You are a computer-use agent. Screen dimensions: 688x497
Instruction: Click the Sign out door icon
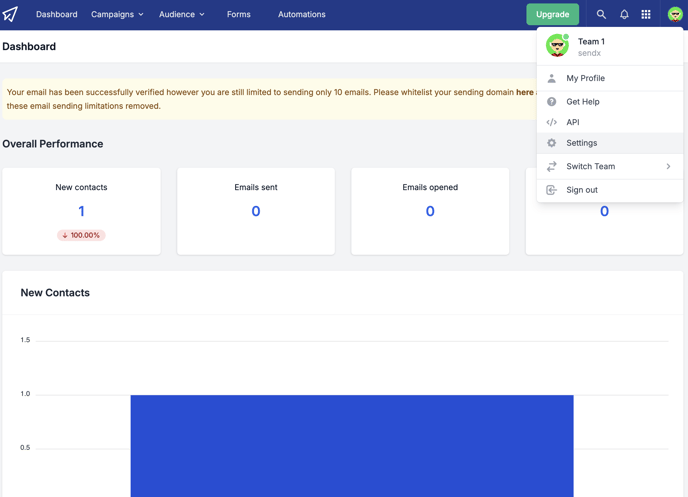(x=552, y=190)
